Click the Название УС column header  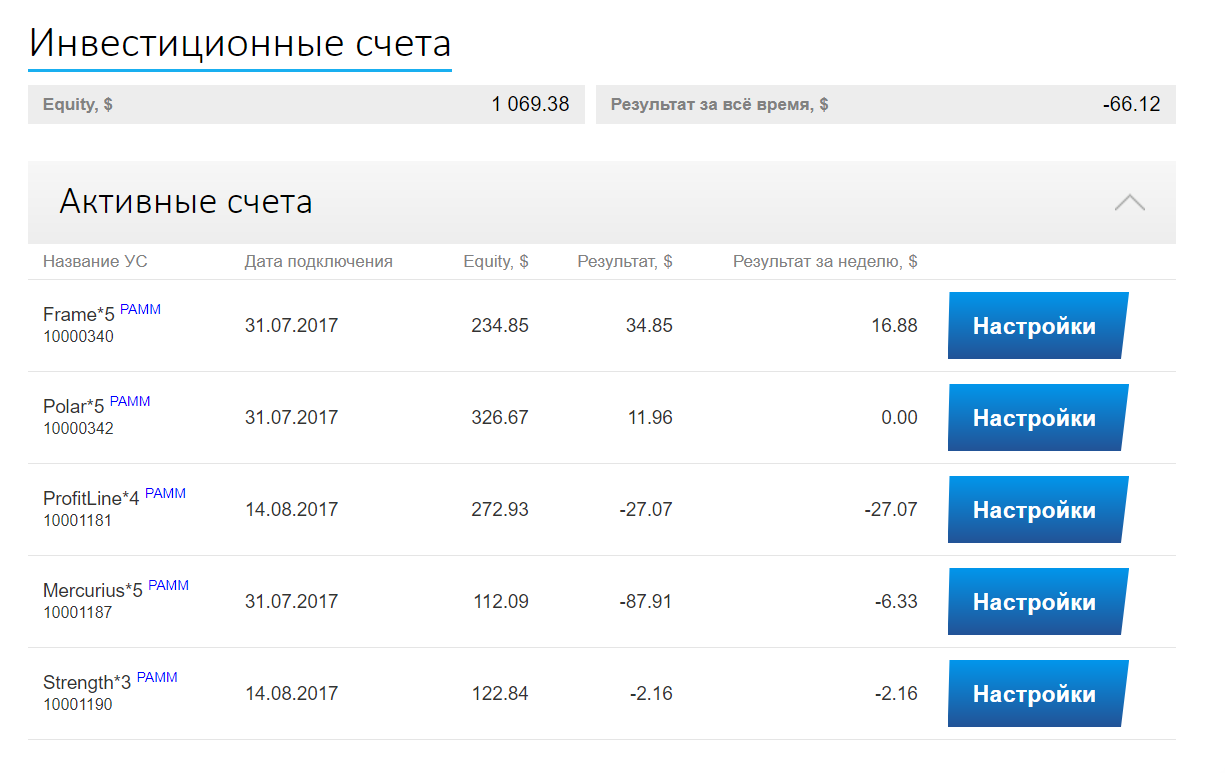point(95,262)
